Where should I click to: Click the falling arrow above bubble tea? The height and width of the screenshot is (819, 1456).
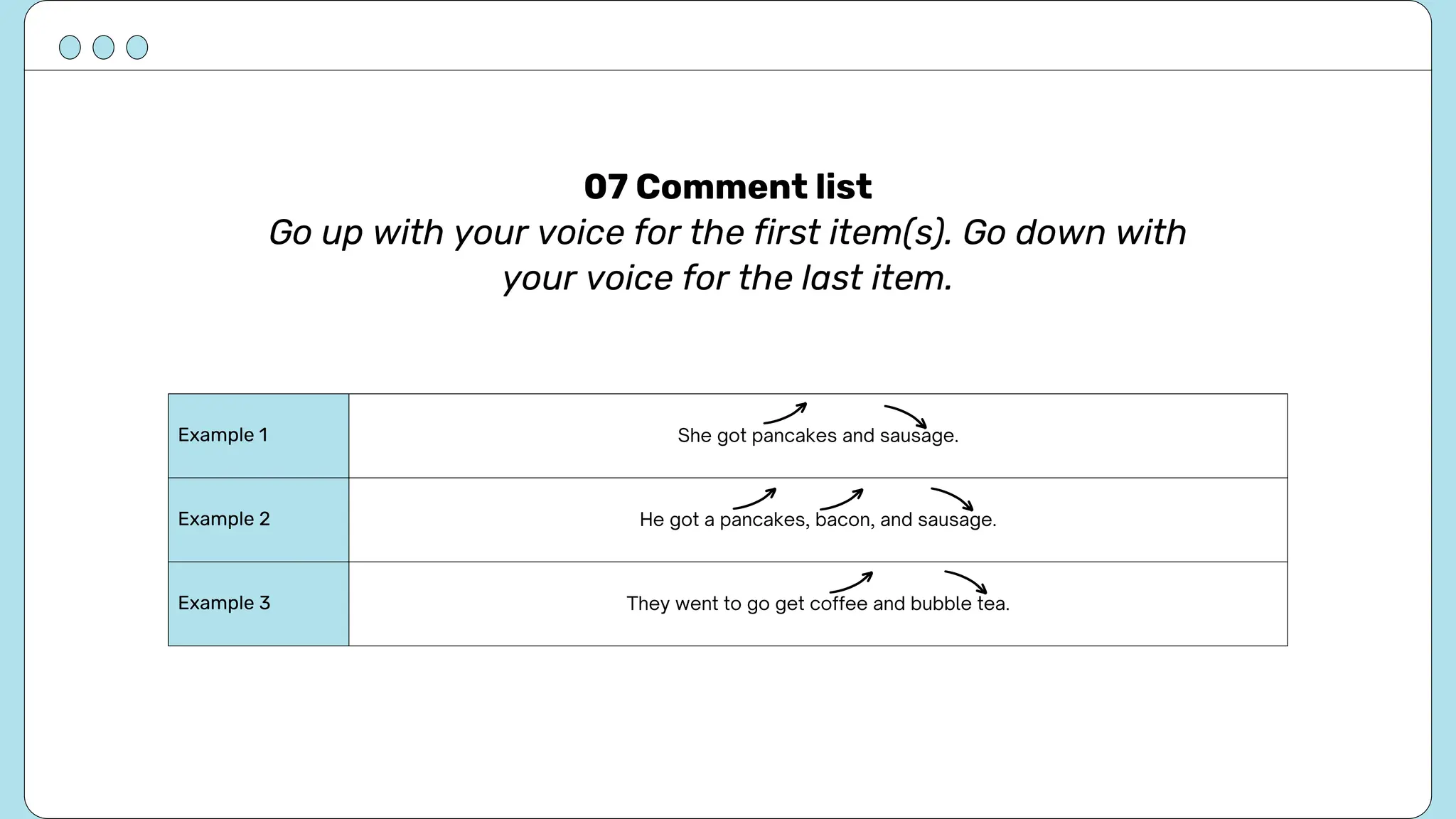pyautogui.click(x=965, y=582)
